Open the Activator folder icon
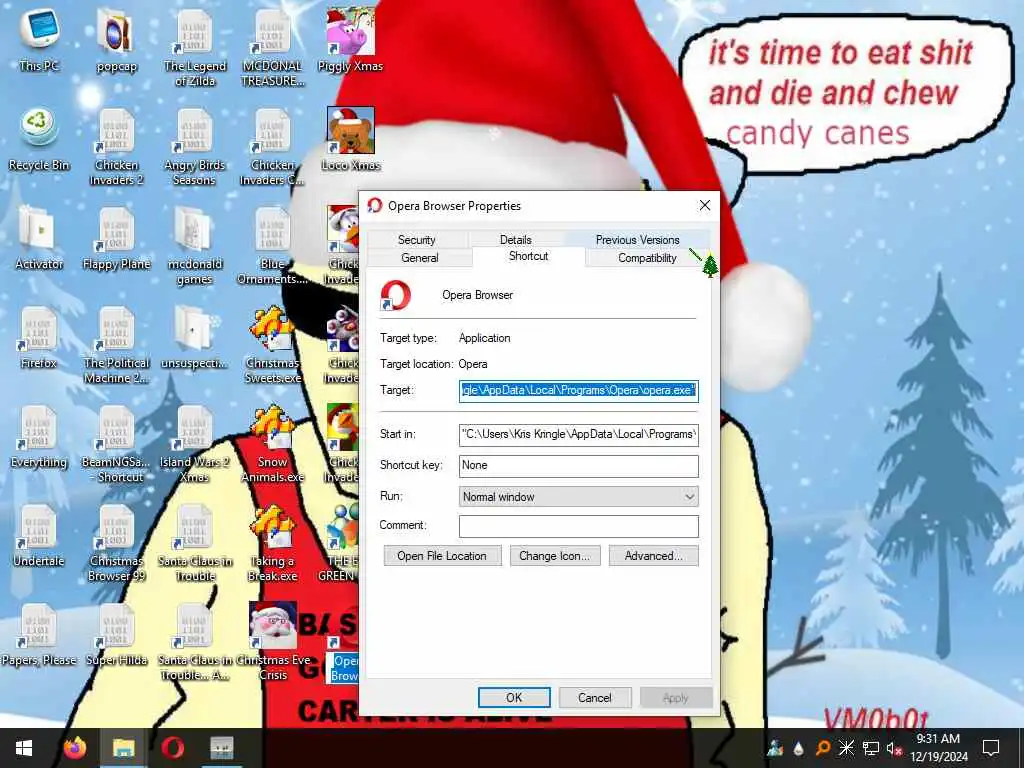 click(39, 238)
